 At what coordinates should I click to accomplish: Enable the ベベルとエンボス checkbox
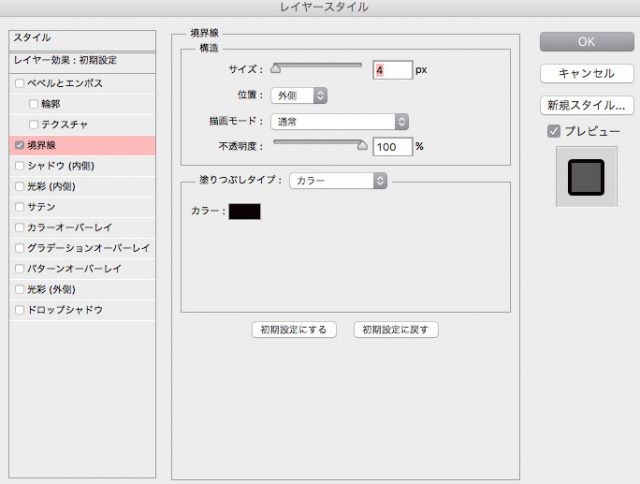(20, 84)
